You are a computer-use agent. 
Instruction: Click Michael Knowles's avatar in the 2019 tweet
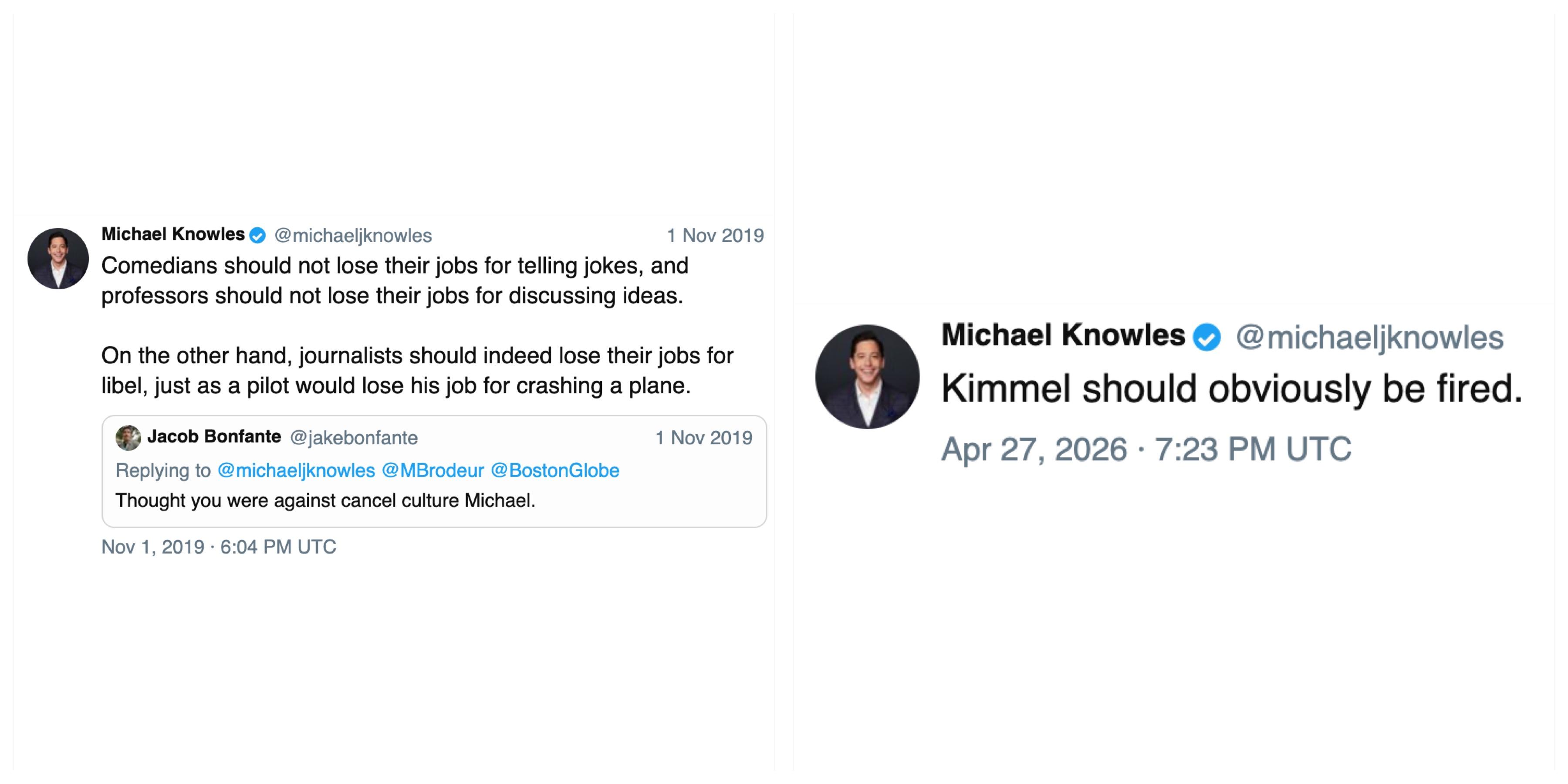(58, 259)
